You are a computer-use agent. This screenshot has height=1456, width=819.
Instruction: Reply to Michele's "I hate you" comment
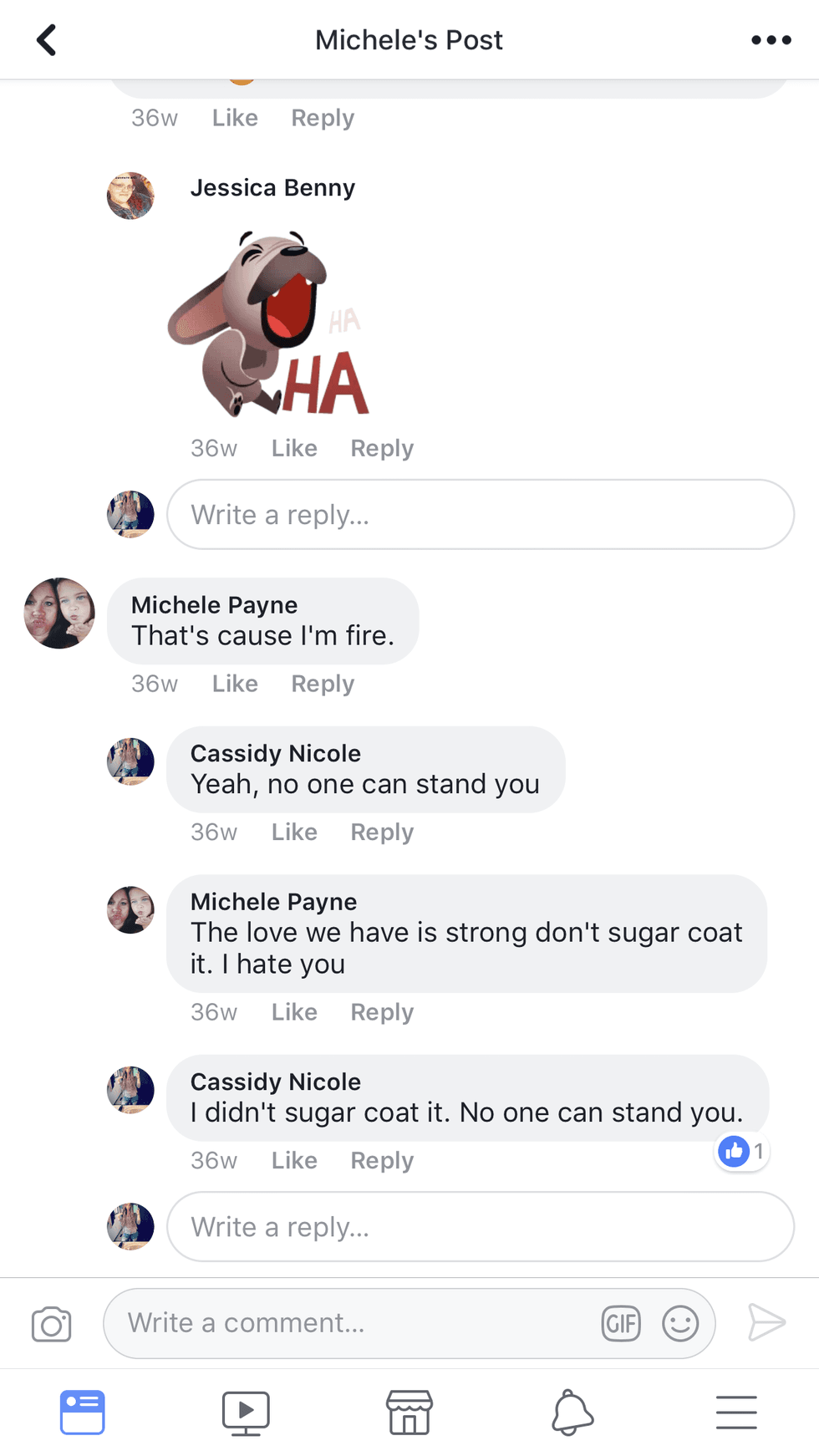pos(382,1013)
